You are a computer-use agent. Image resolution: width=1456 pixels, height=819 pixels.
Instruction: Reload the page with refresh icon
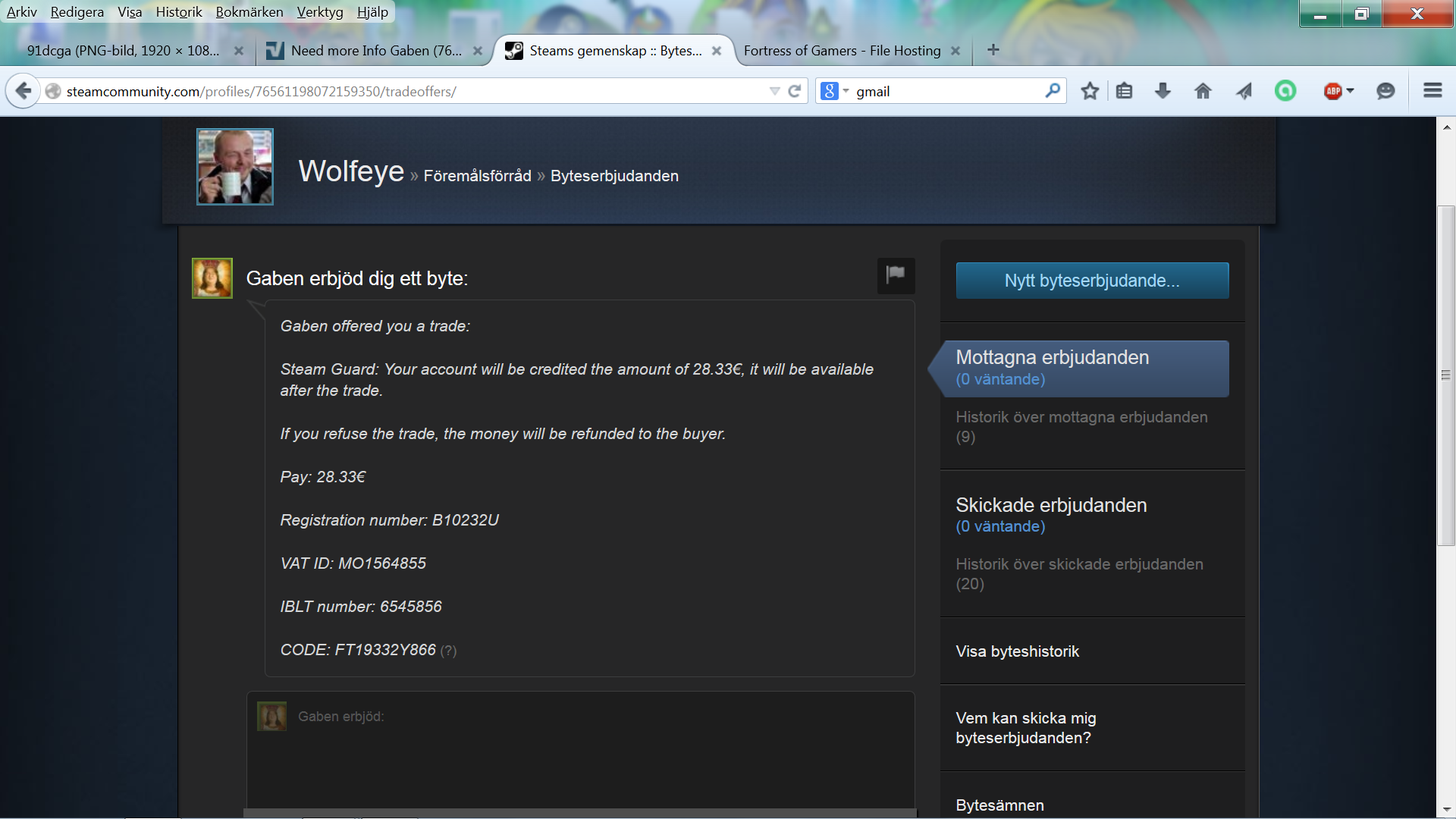tap(795, 91)
